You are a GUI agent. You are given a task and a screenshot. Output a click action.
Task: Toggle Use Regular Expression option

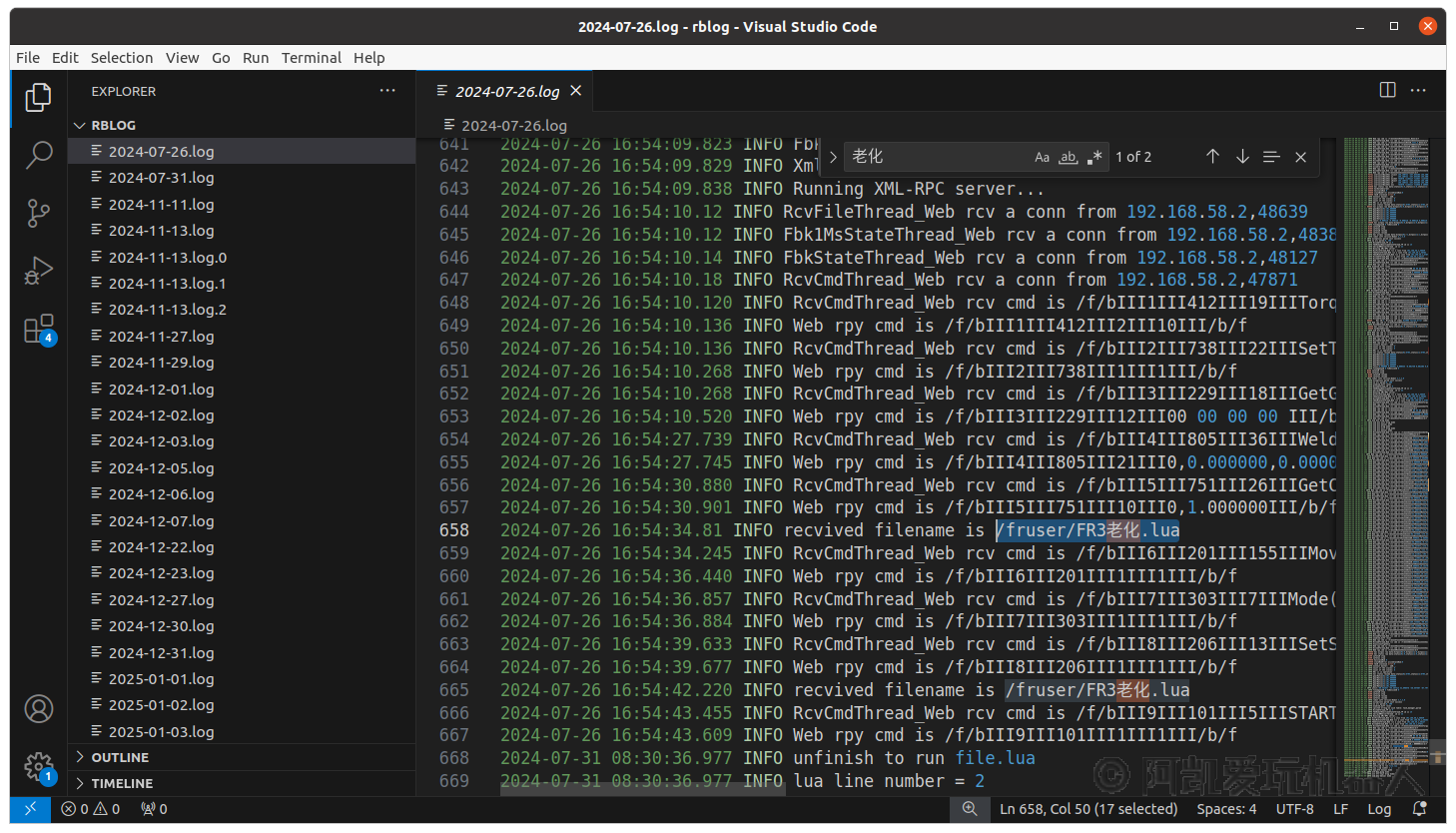click(1095, 157)
